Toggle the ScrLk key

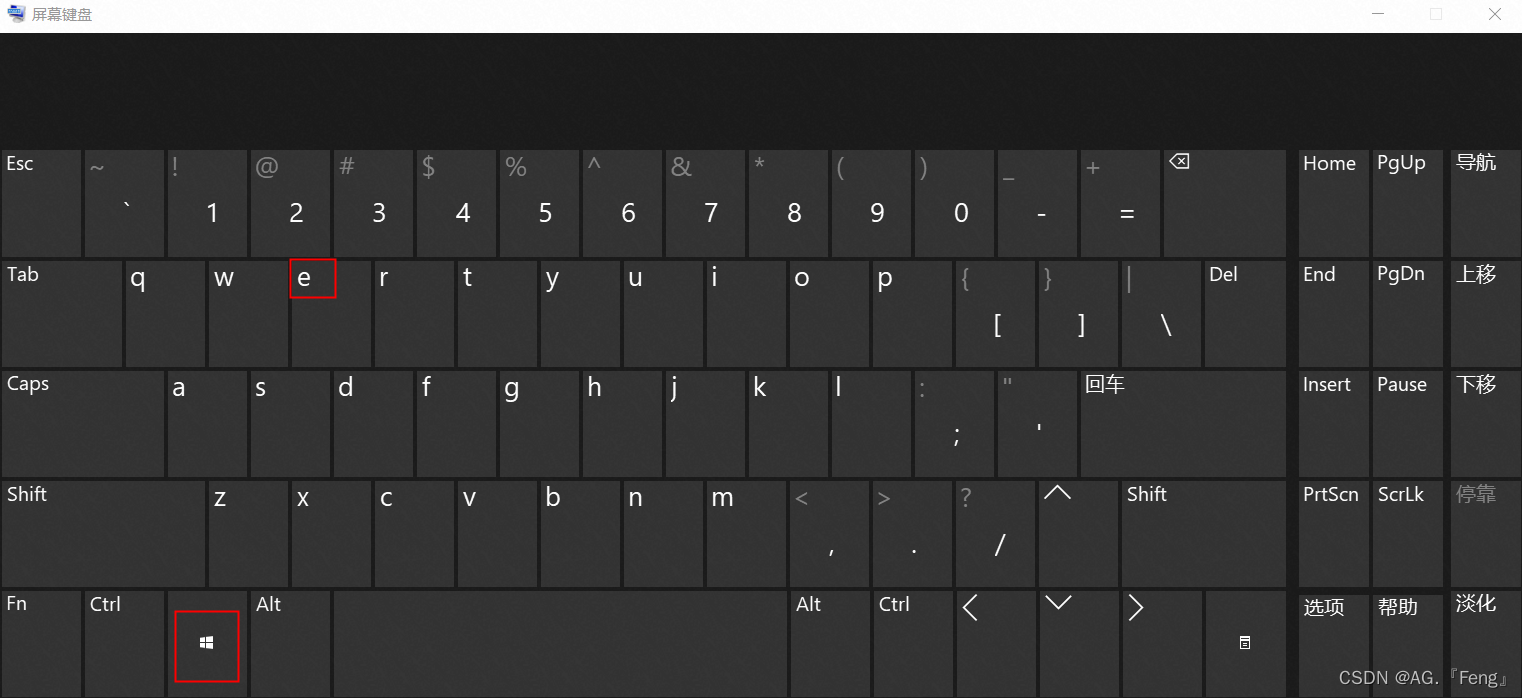1407,532
